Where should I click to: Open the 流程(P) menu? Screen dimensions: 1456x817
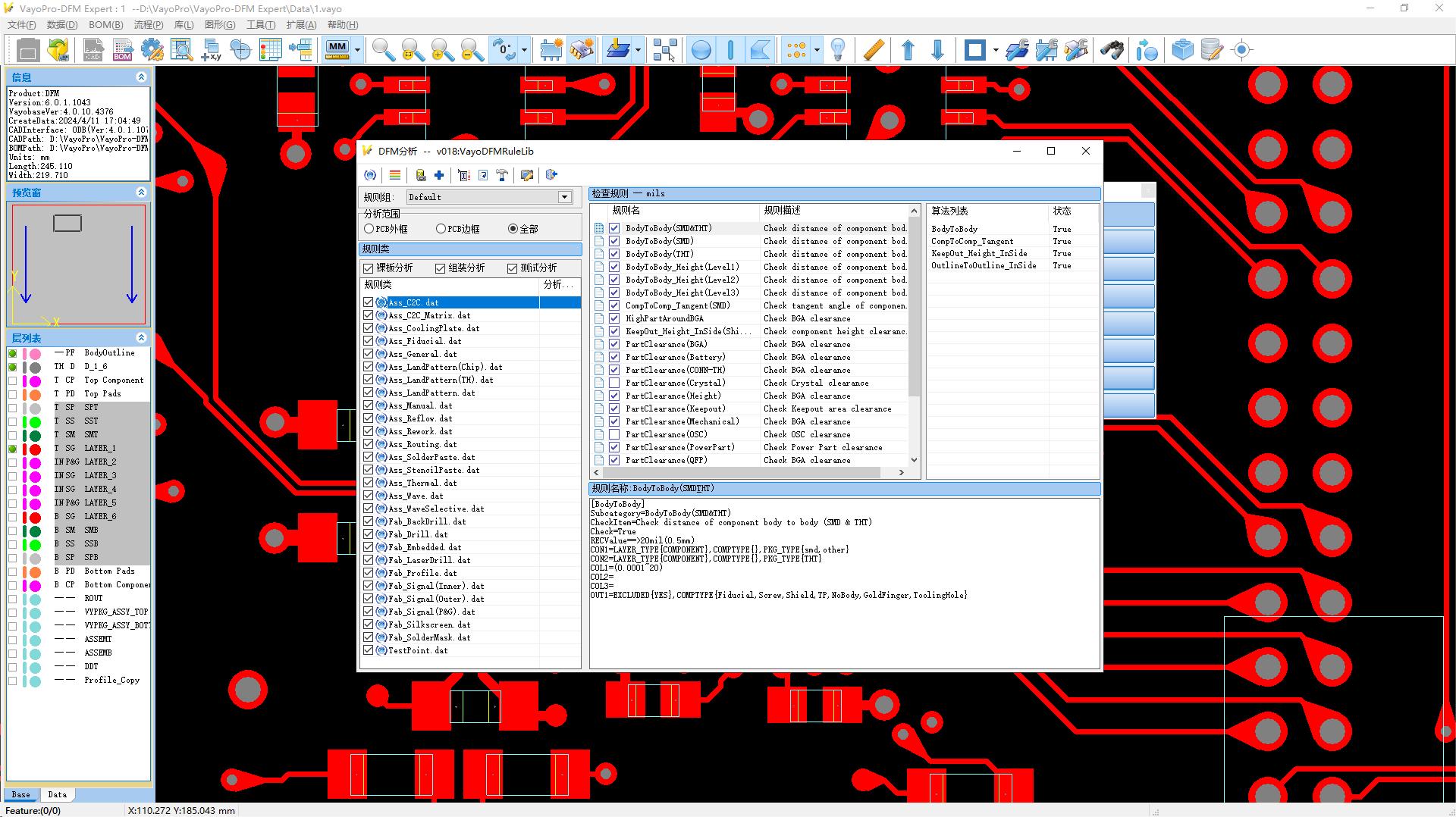coord(148,25)
